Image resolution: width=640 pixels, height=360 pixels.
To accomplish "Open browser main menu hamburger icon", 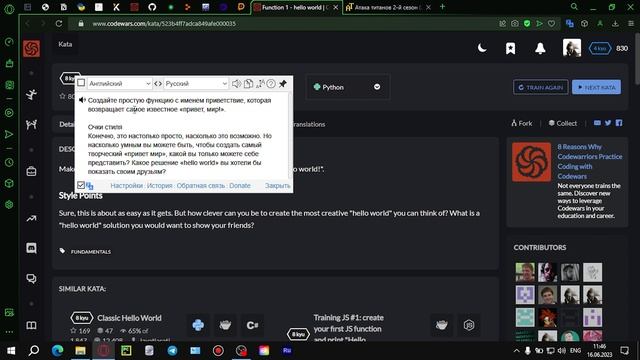I will (630, 24).
